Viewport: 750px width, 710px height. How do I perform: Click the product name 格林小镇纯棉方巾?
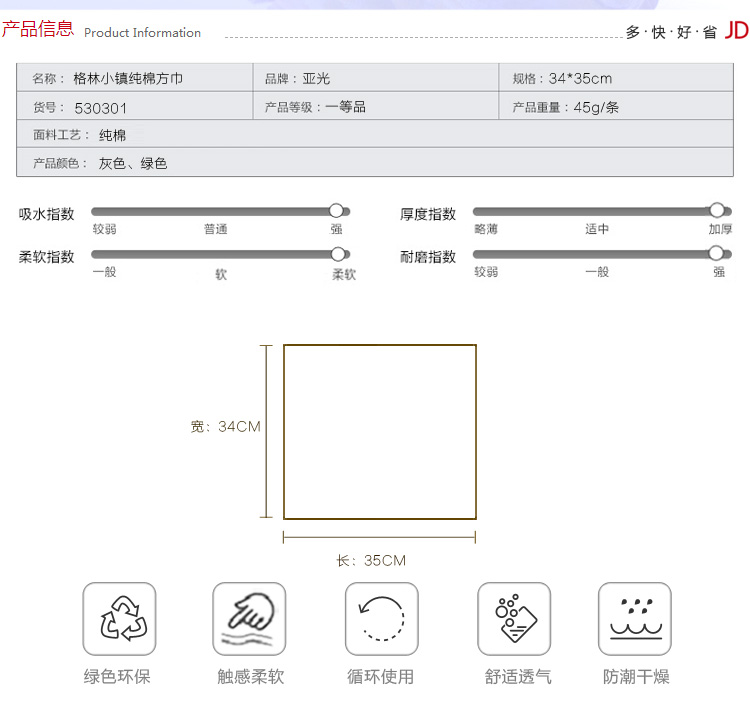coord(128,78)
